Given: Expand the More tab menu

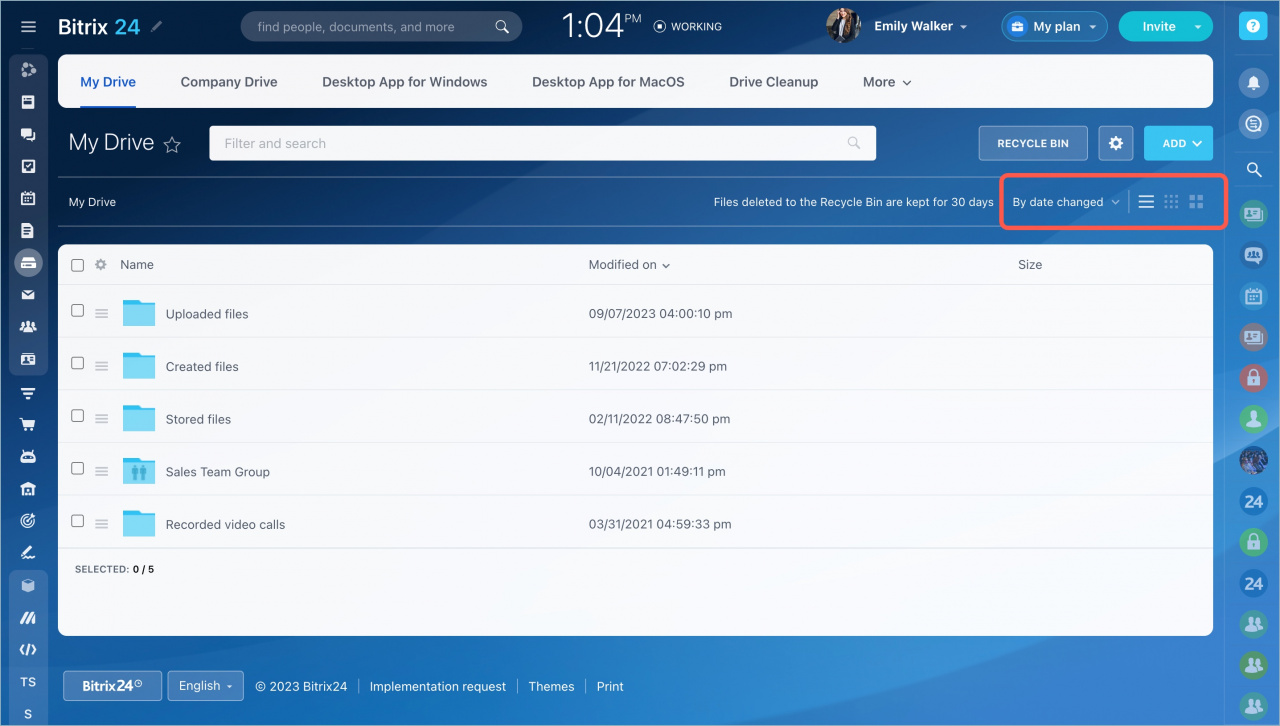Looking at the screenshot, I should point(887,82).
